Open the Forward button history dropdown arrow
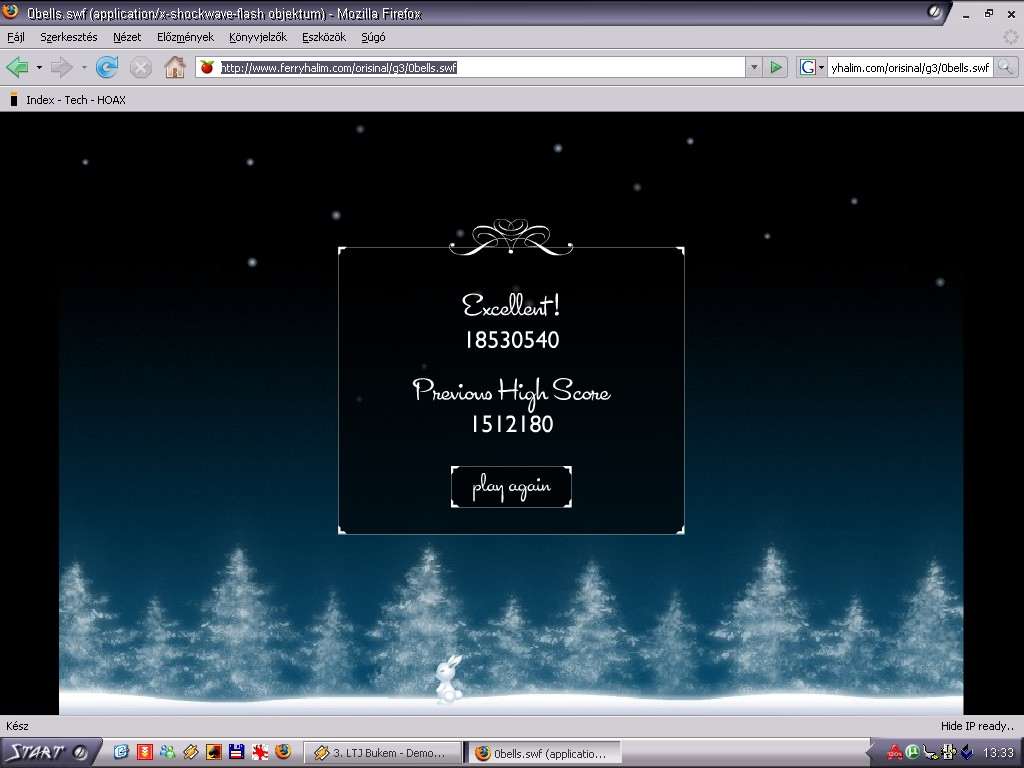Image resolution: width=1024 pixels, height=768 pixels. click(84, 67)
